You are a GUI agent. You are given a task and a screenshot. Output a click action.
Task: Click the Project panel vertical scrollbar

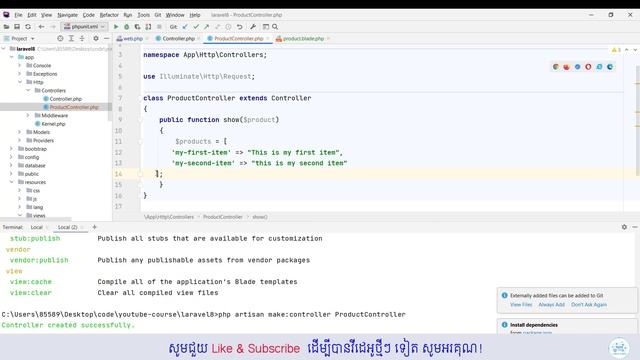coord(110,84)
